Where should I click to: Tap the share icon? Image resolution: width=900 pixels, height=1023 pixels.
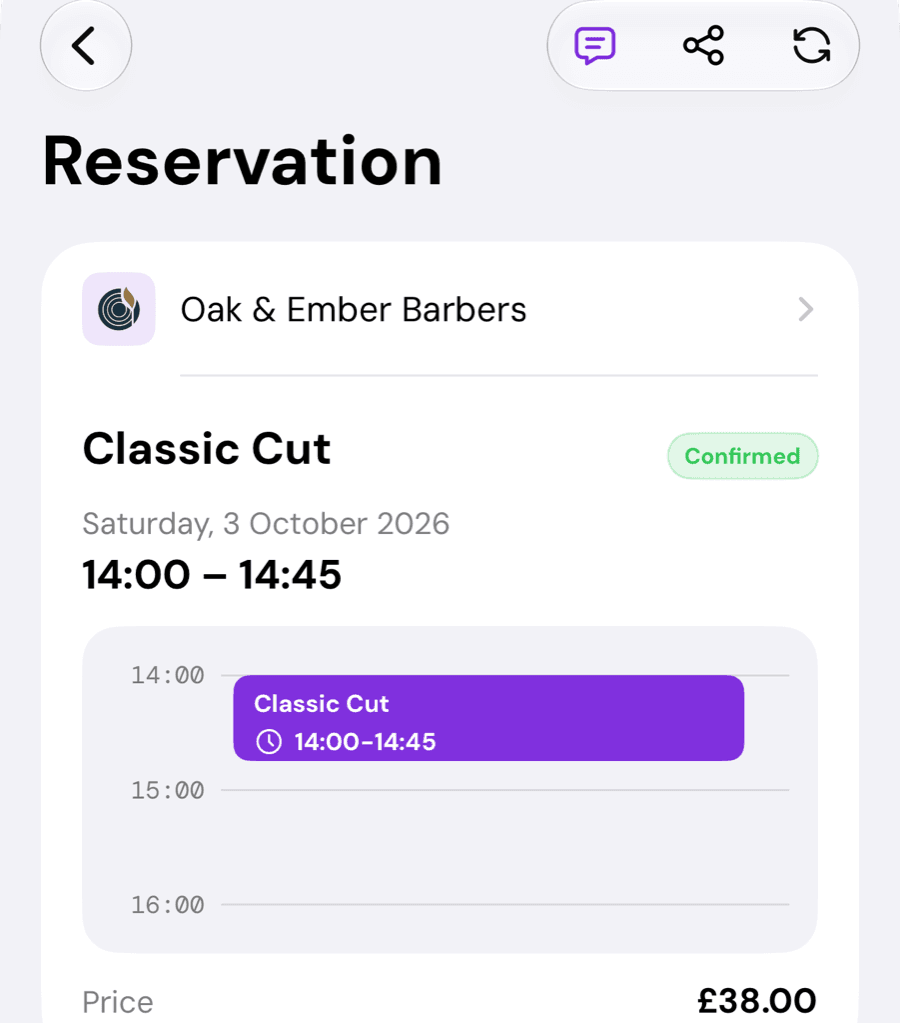click(704, 46)
